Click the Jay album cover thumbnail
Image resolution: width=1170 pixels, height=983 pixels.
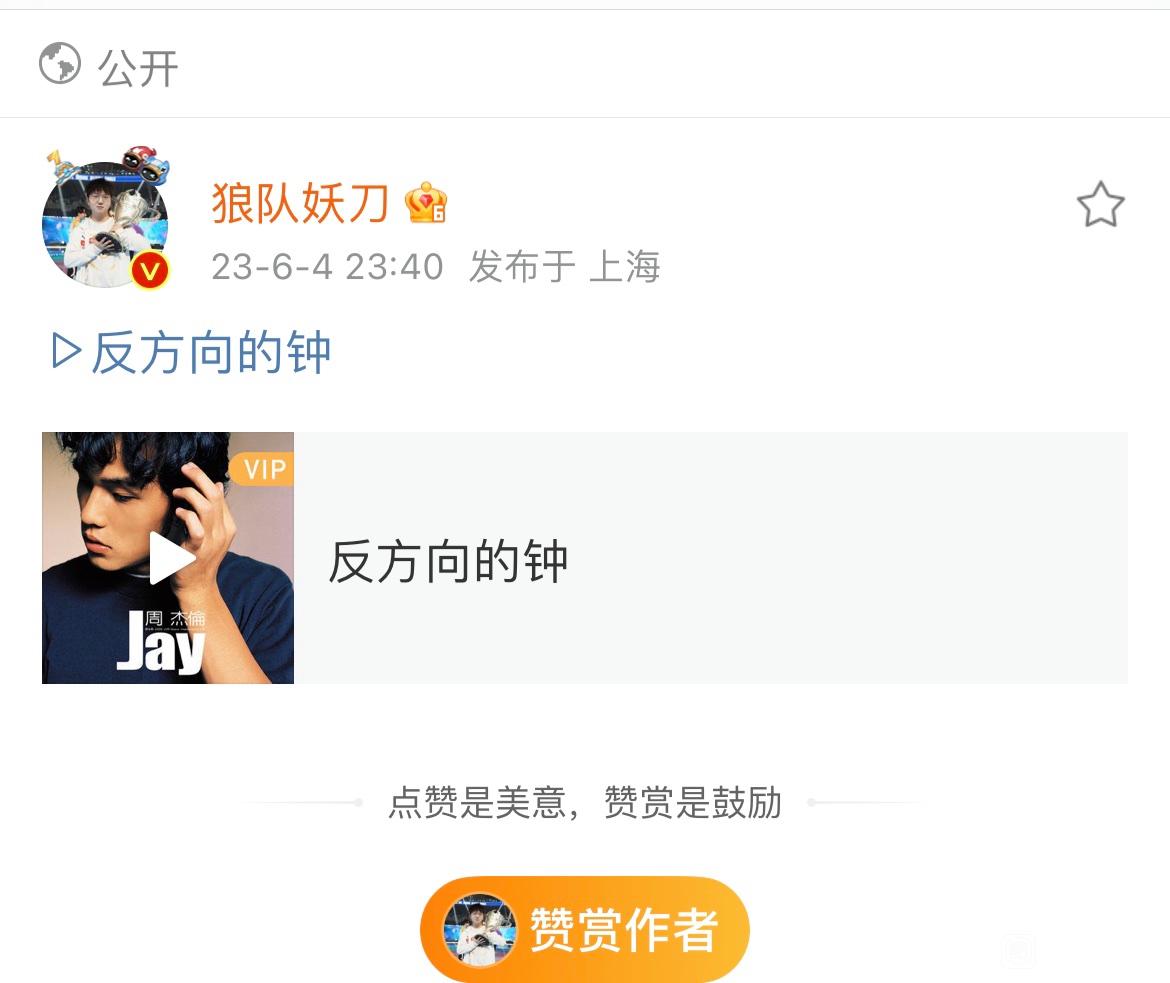[168, 558]
